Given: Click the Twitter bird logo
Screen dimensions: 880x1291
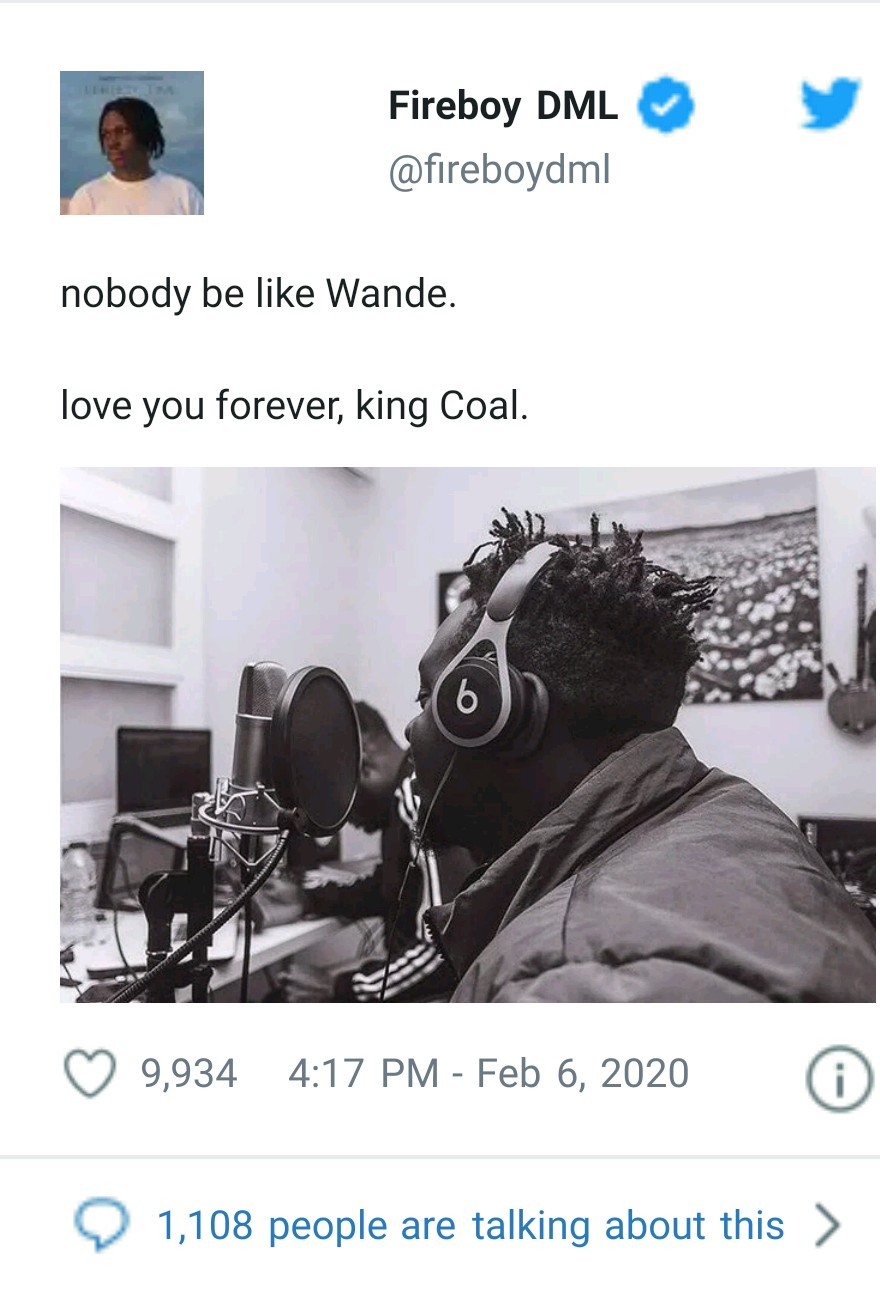Looking at the screenshot, I should (x=830, y=105).
